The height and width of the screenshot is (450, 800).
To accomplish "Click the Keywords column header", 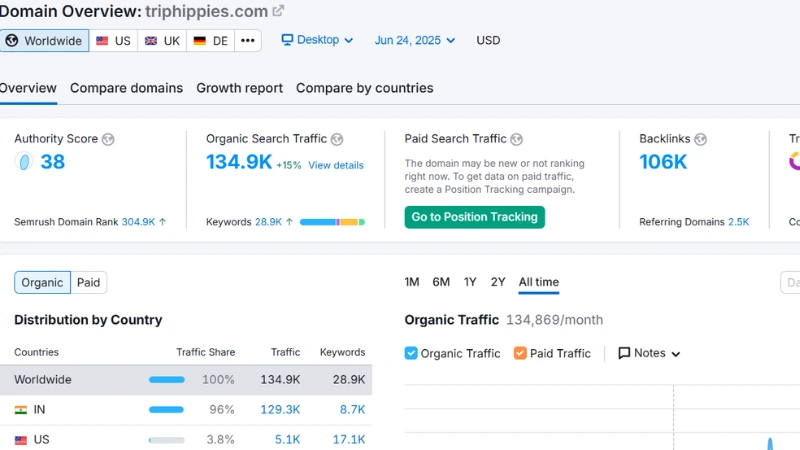I will [342, 352].
